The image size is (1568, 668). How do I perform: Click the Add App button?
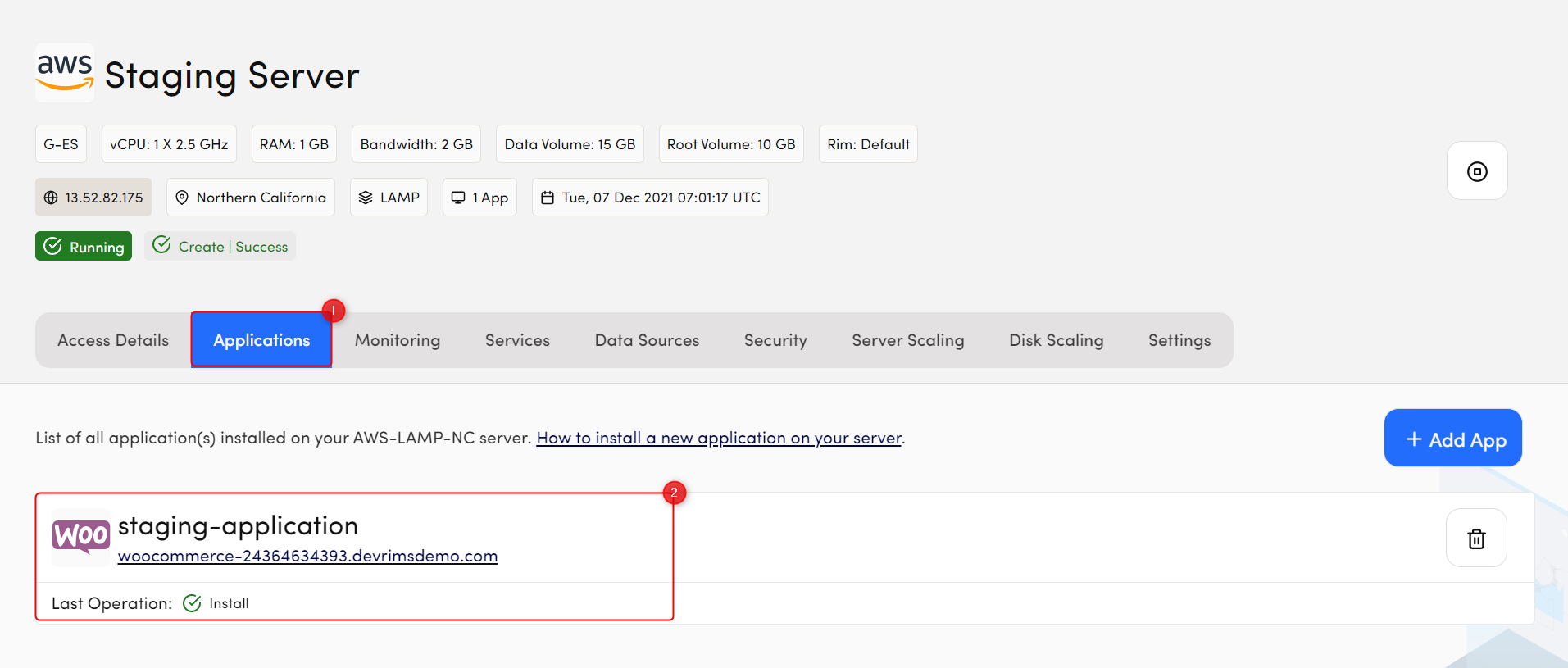tap(1452, 439)
